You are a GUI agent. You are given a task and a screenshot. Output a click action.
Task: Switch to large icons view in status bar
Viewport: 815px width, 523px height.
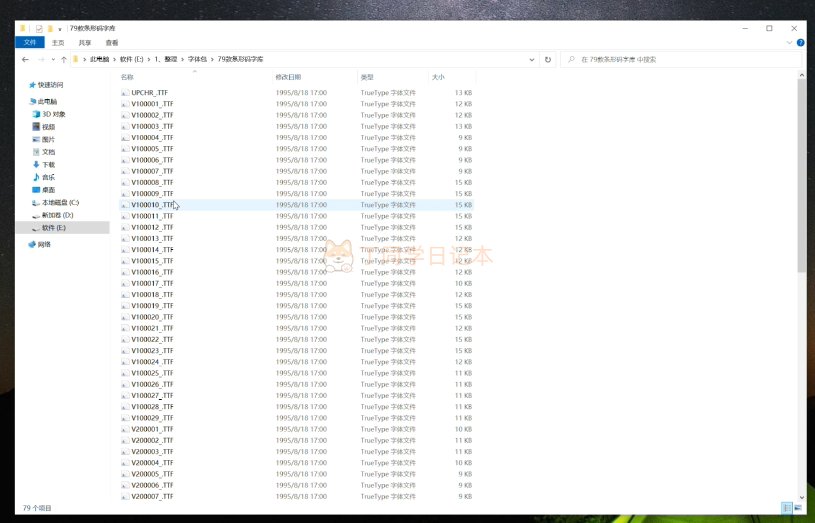[x=799, y=508]
